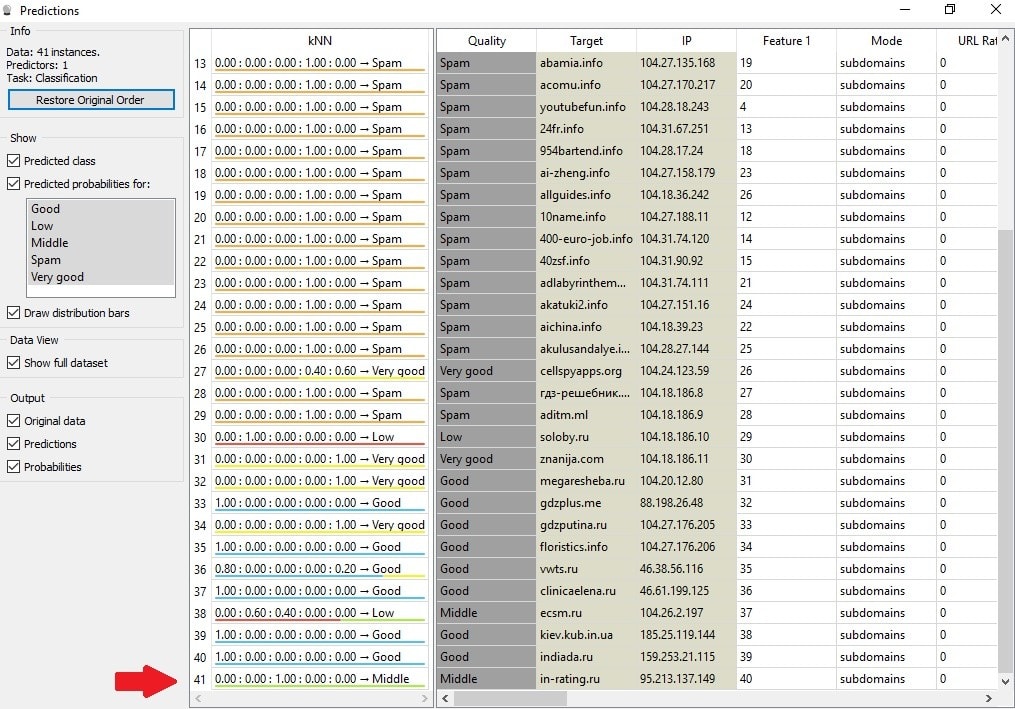Toggle Show full dataset checkbox
The height and width of the screenshot is (709, 1015).
click(x=14, y=363)
